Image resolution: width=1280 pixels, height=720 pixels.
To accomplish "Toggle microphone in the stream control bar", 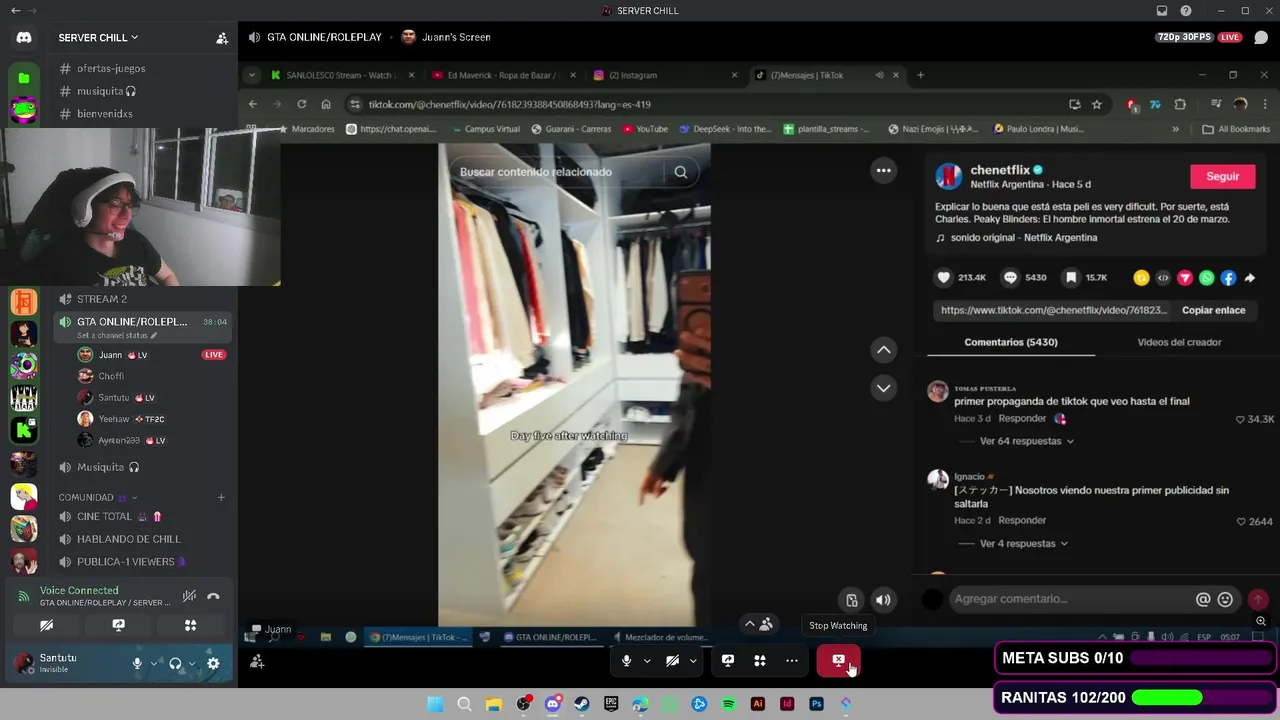I will (626, 660).
